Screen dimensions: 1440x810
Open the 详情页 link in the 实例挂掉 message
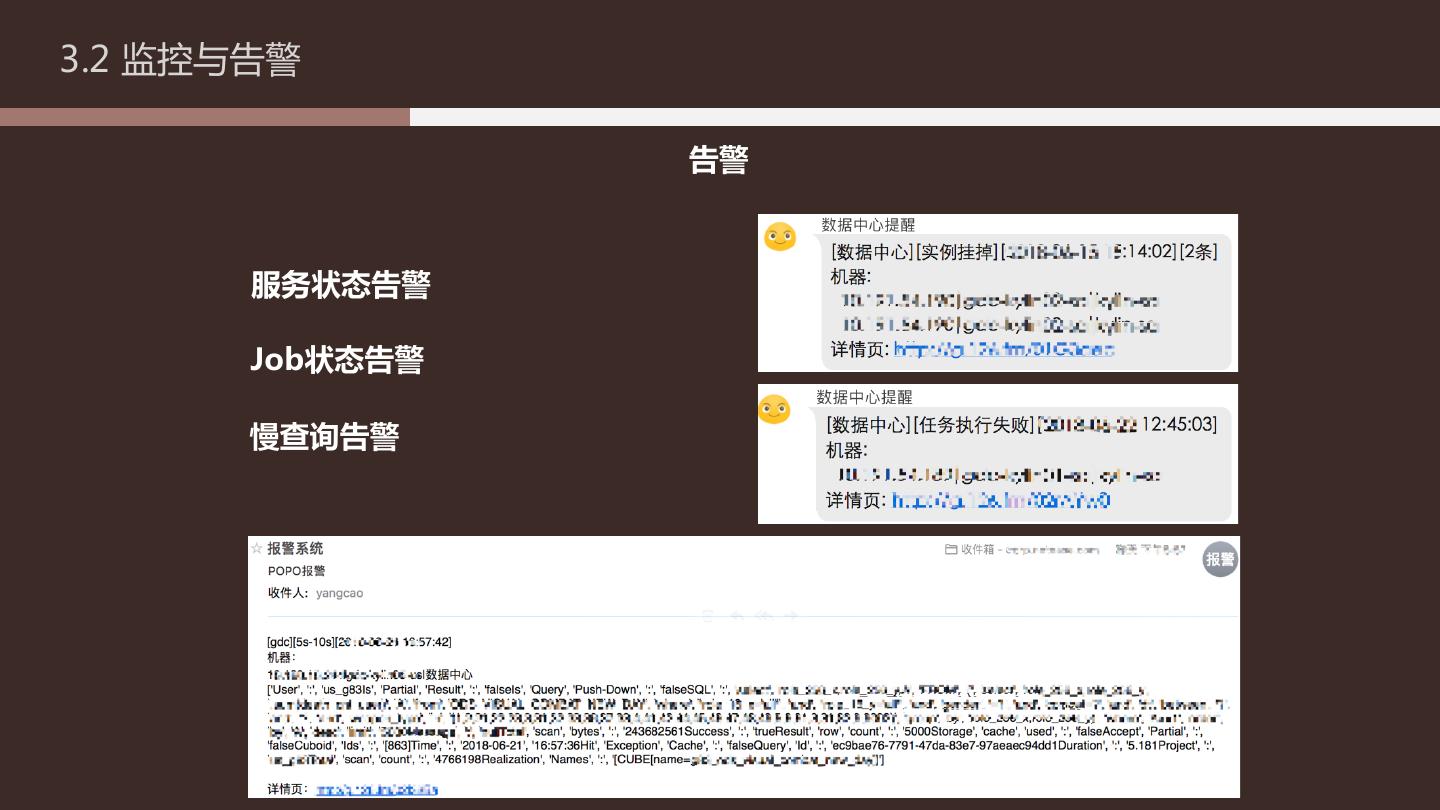(x=1004, y=349)
